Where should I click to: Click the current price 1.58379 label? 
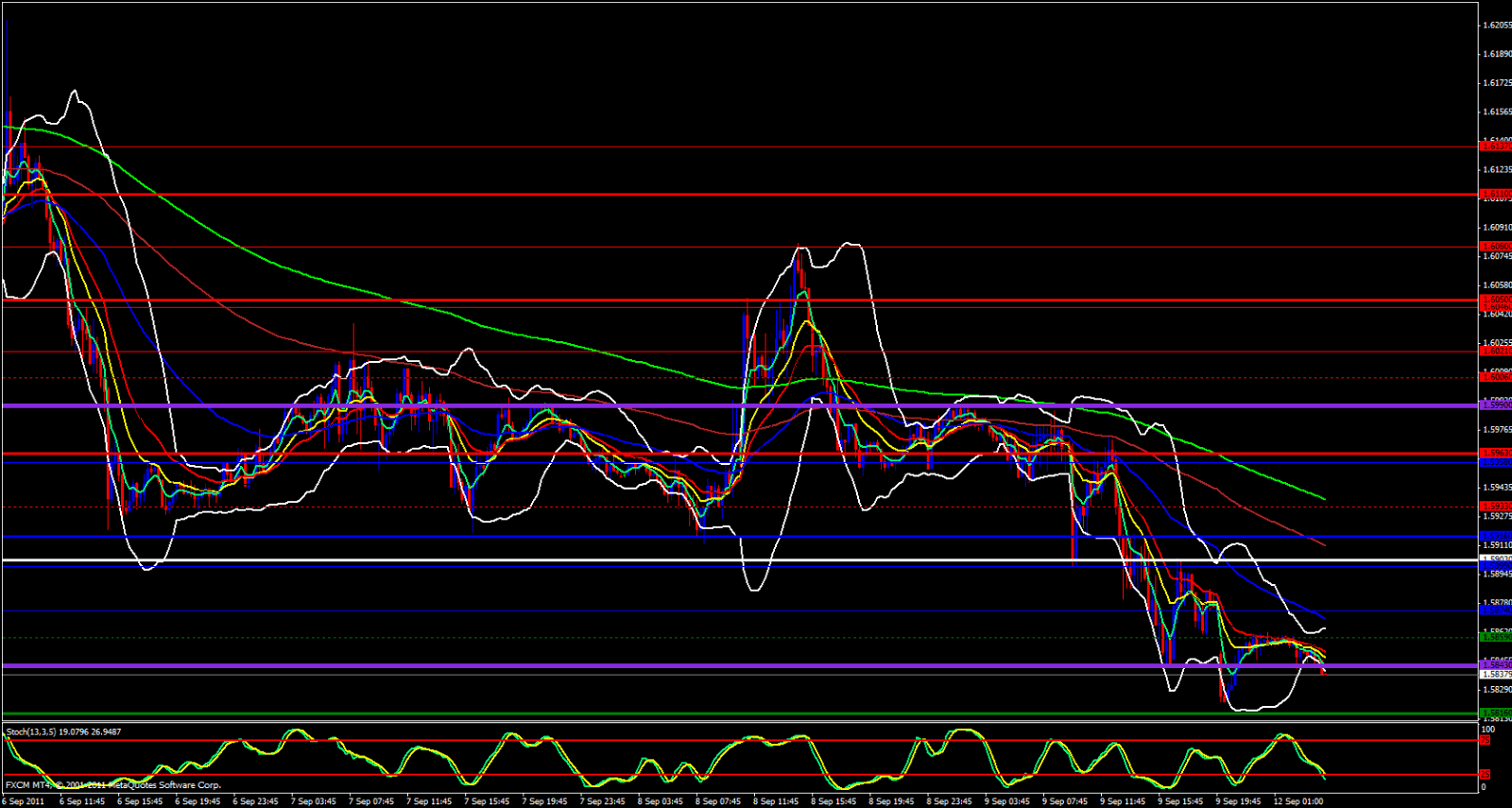pyautogui.click(x=1495, y=675)
